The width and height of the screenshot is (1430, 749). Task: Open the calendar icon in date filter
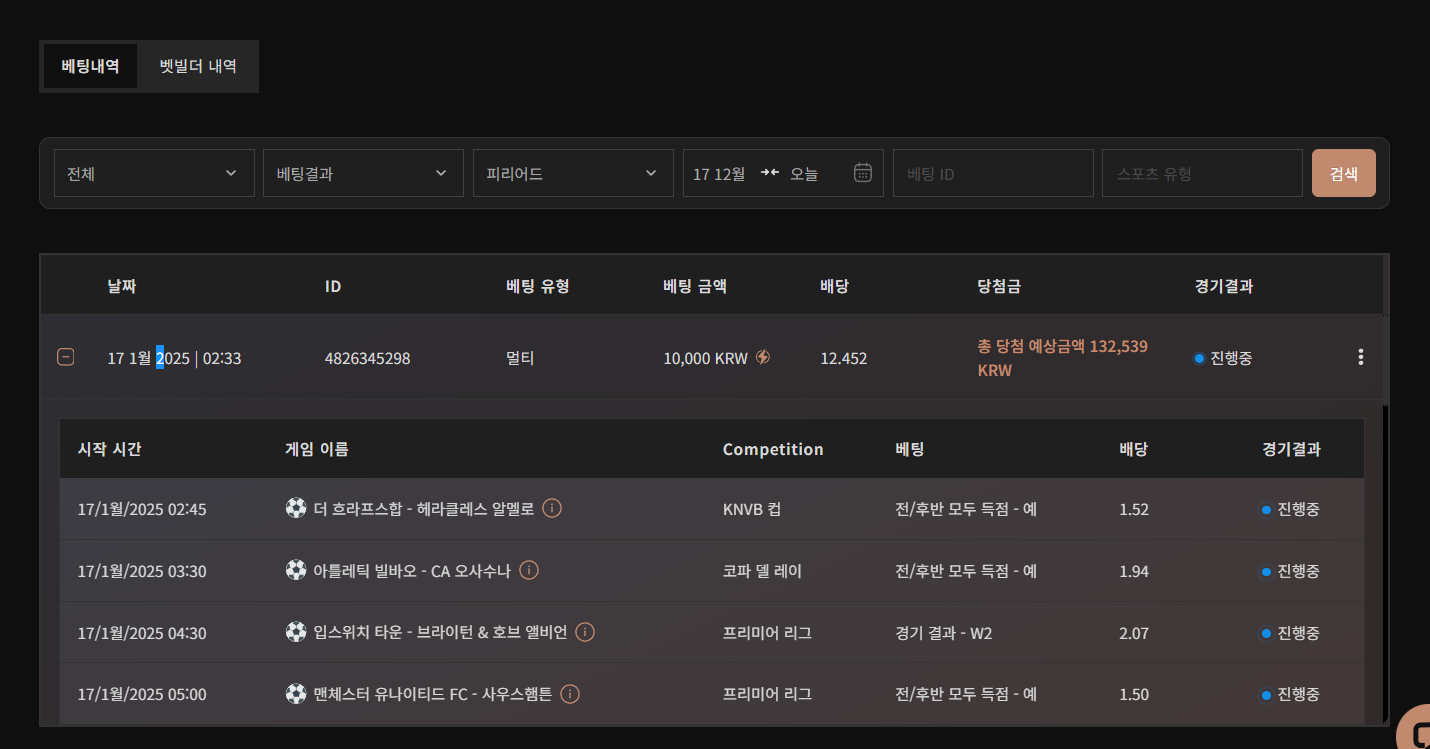pos(863,173)
